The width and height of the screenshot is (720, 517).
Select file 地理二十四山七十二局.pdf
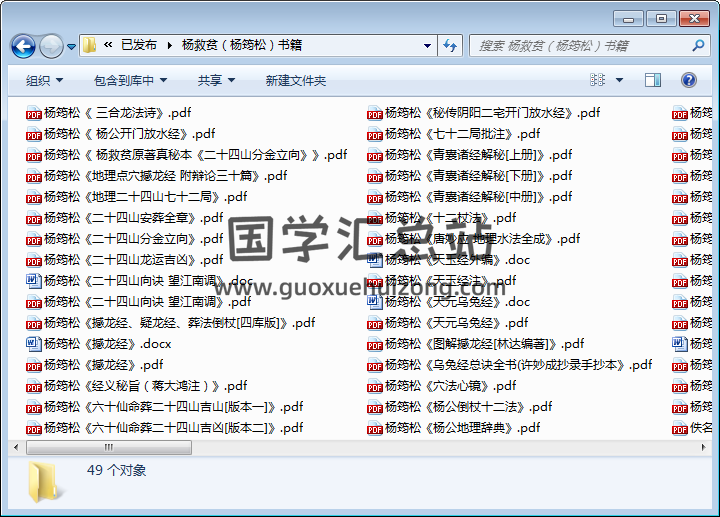pyautogui.click(x=136, y=197)
